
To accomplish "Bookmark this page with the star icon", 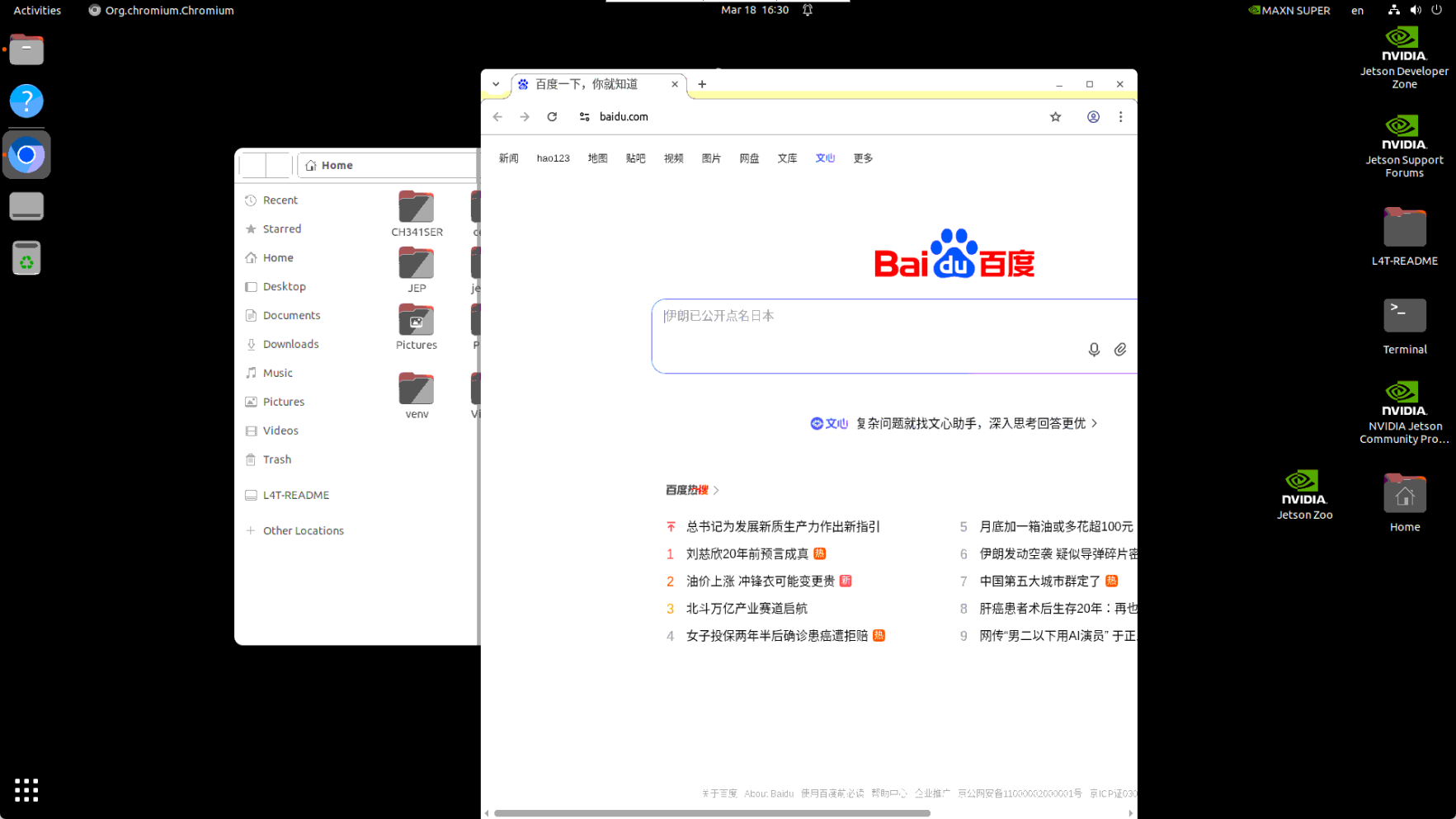I will coord(1055,117).
